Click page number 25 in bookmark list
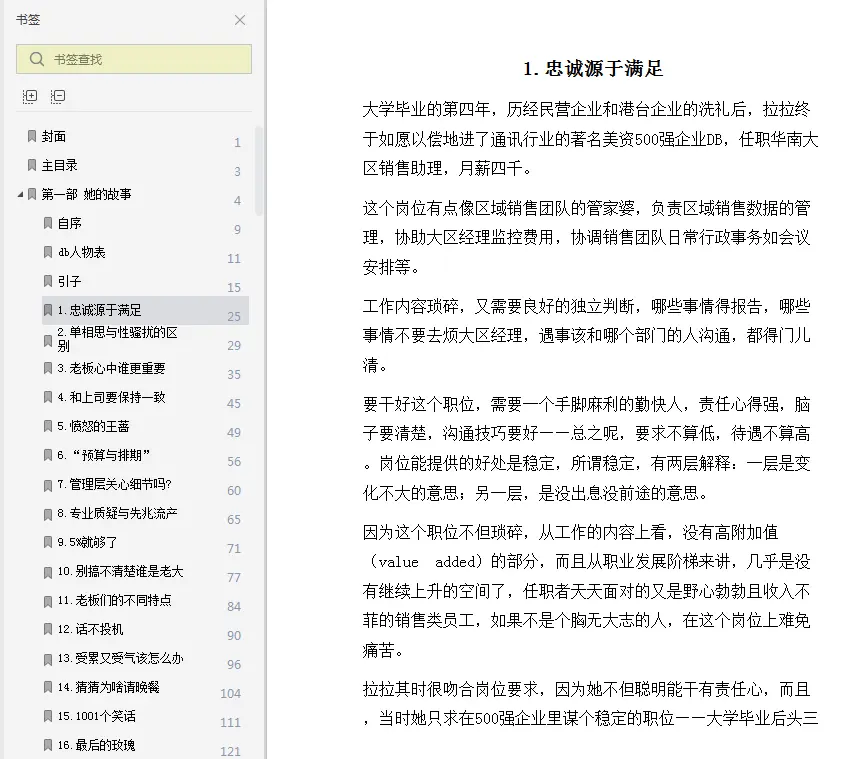The image size is (862, 759). coord(234,317)
